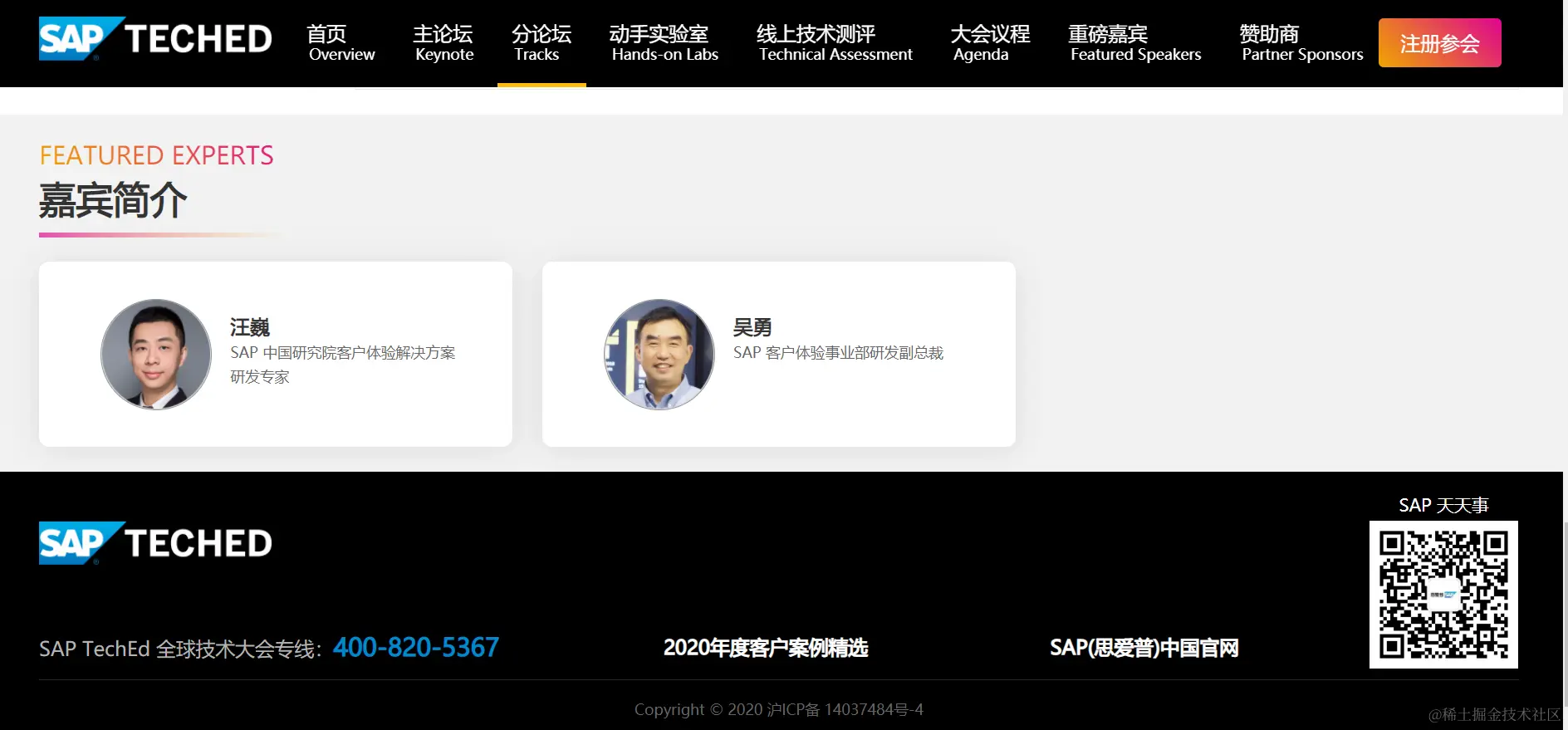Open 2020年度客户案例精选 link
Screen dimensions: 1568x730
pos(766,648)
